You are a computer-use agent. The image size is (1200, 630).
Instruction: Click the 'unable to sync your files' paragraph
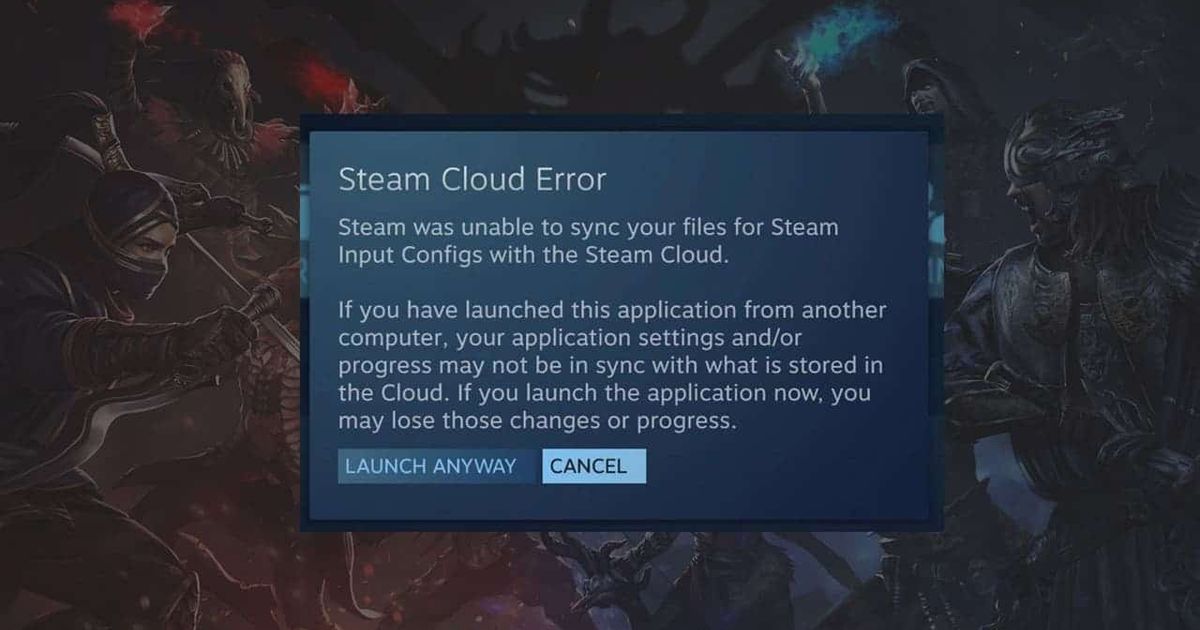pos(588,241)
